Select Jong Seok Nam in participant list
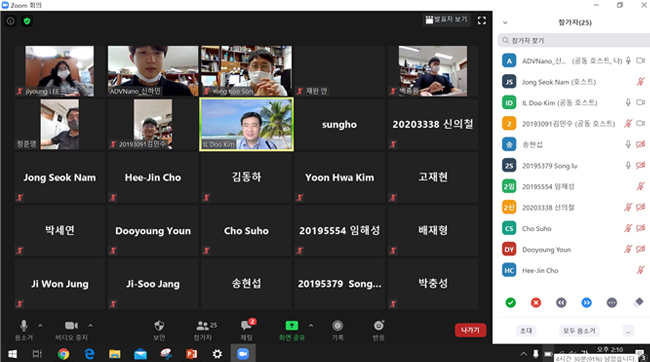650x362 pixels. tap(574, 82)
